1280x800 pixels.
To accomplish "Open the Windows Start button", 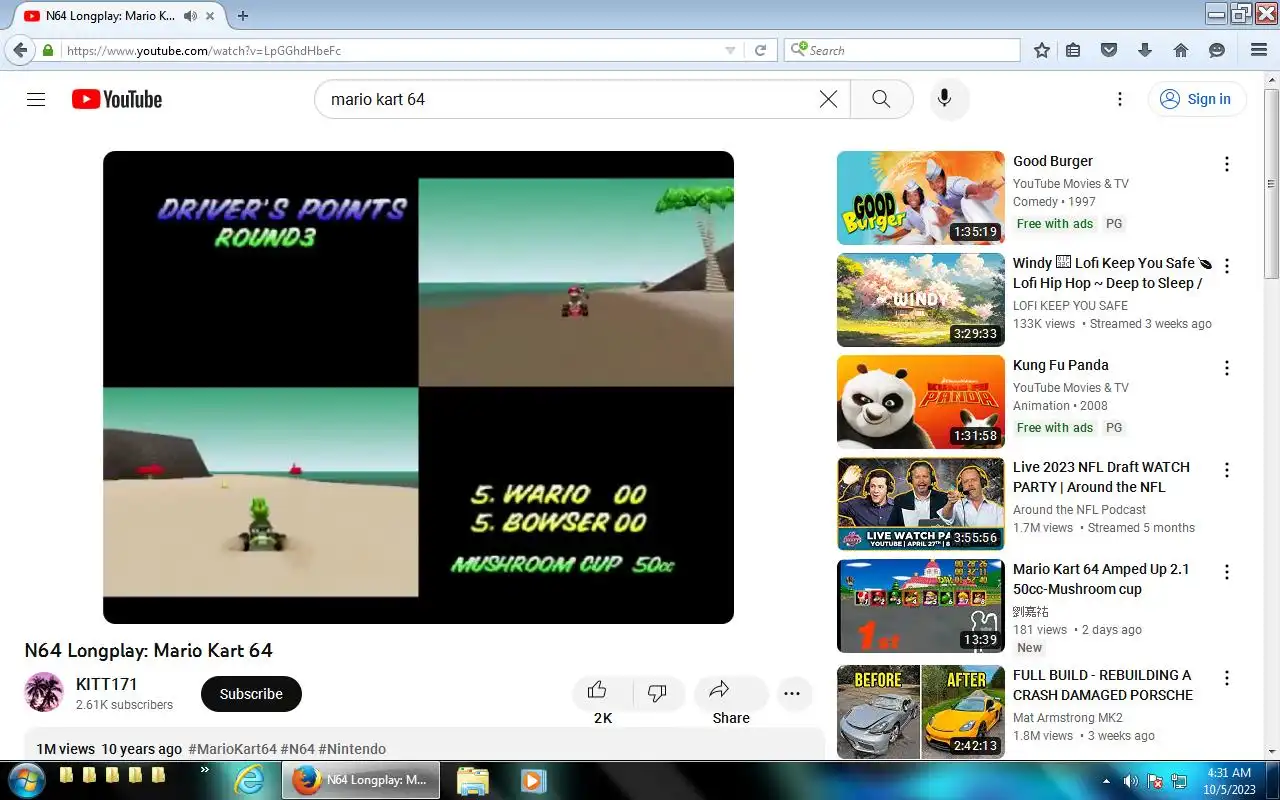I will pos(26,779).
